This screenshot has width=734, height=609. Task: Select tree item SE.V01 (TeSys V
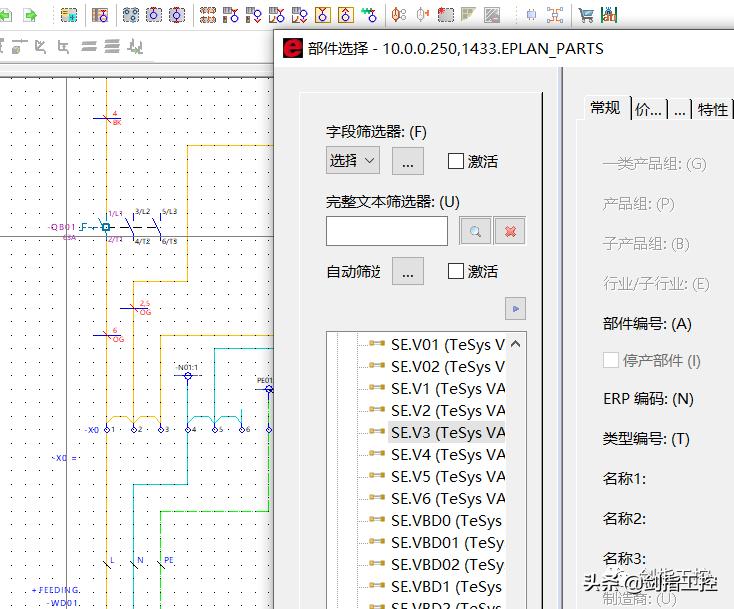tap(448, 345)
